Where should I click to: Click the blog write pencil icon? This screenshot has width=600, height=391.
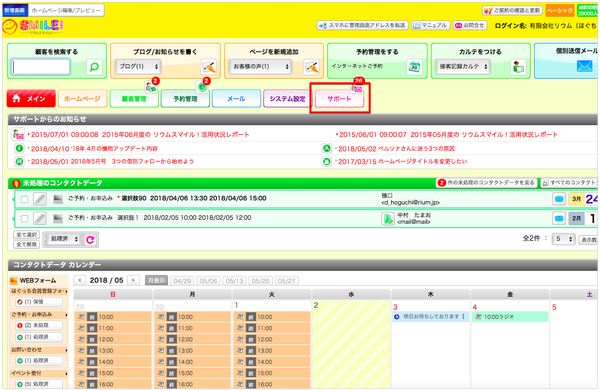point(209,67)
